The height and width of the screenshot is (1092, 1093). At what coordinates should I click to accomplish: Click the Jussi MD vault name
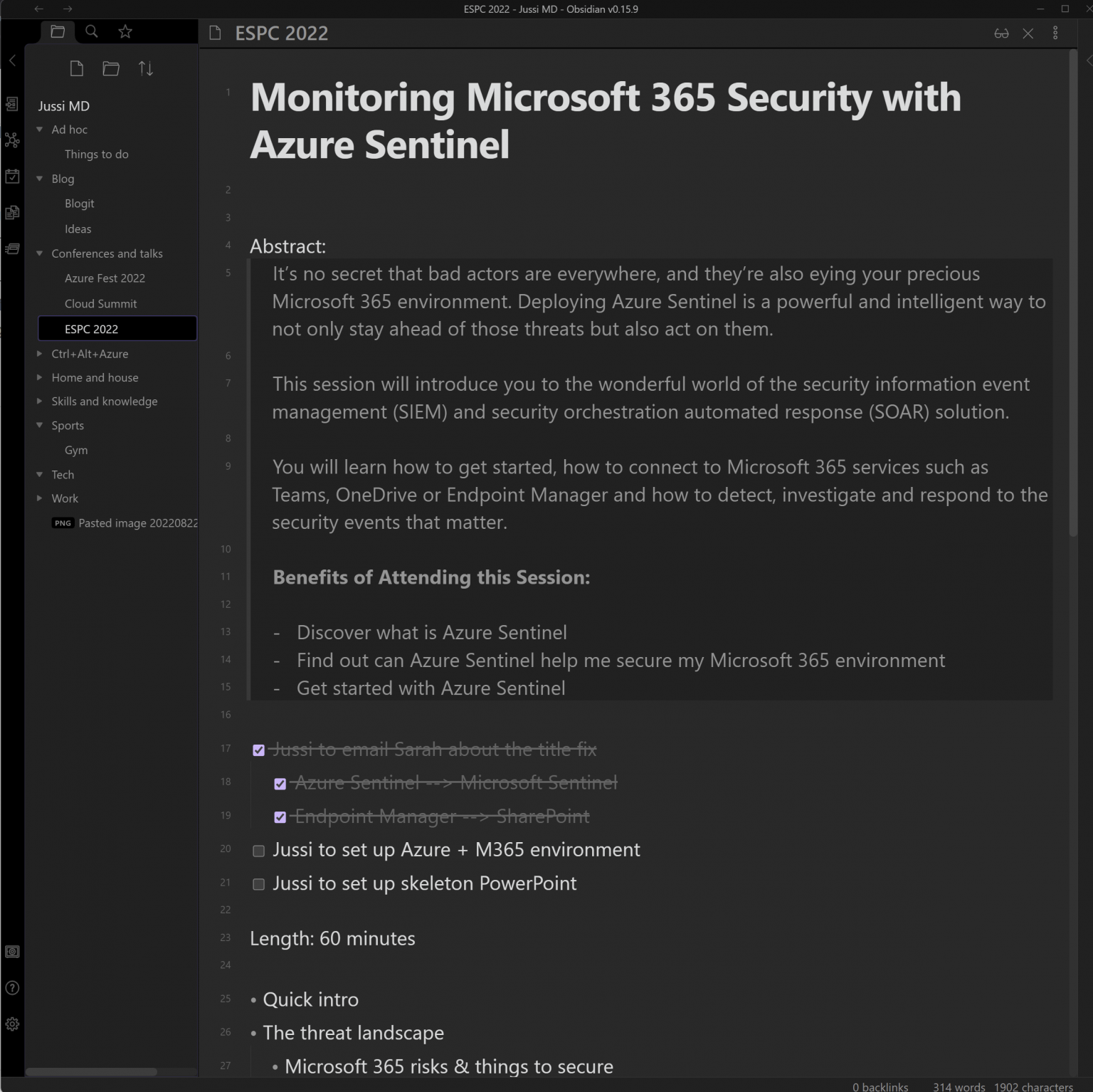[x=64, y=106]
